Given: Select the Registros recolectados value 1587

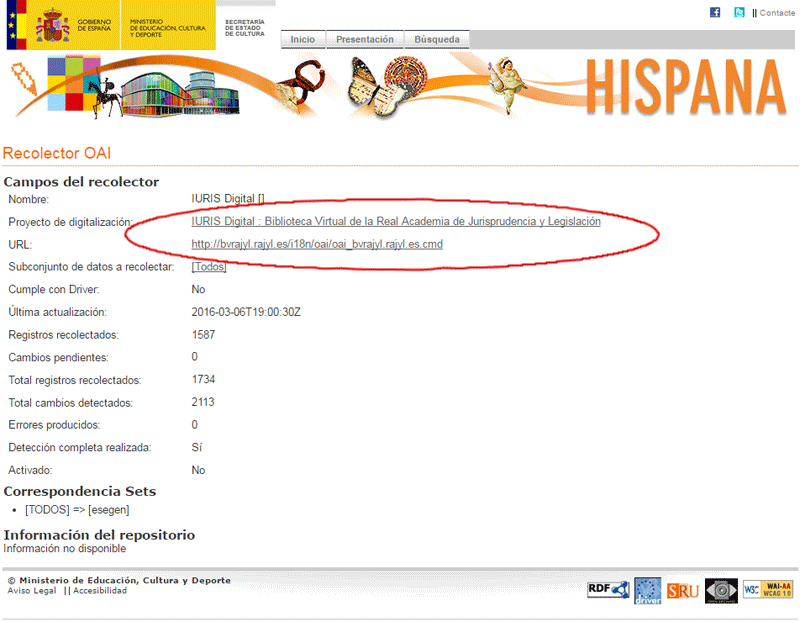Looking at the screenshot, I should click(x=203, y=335).
